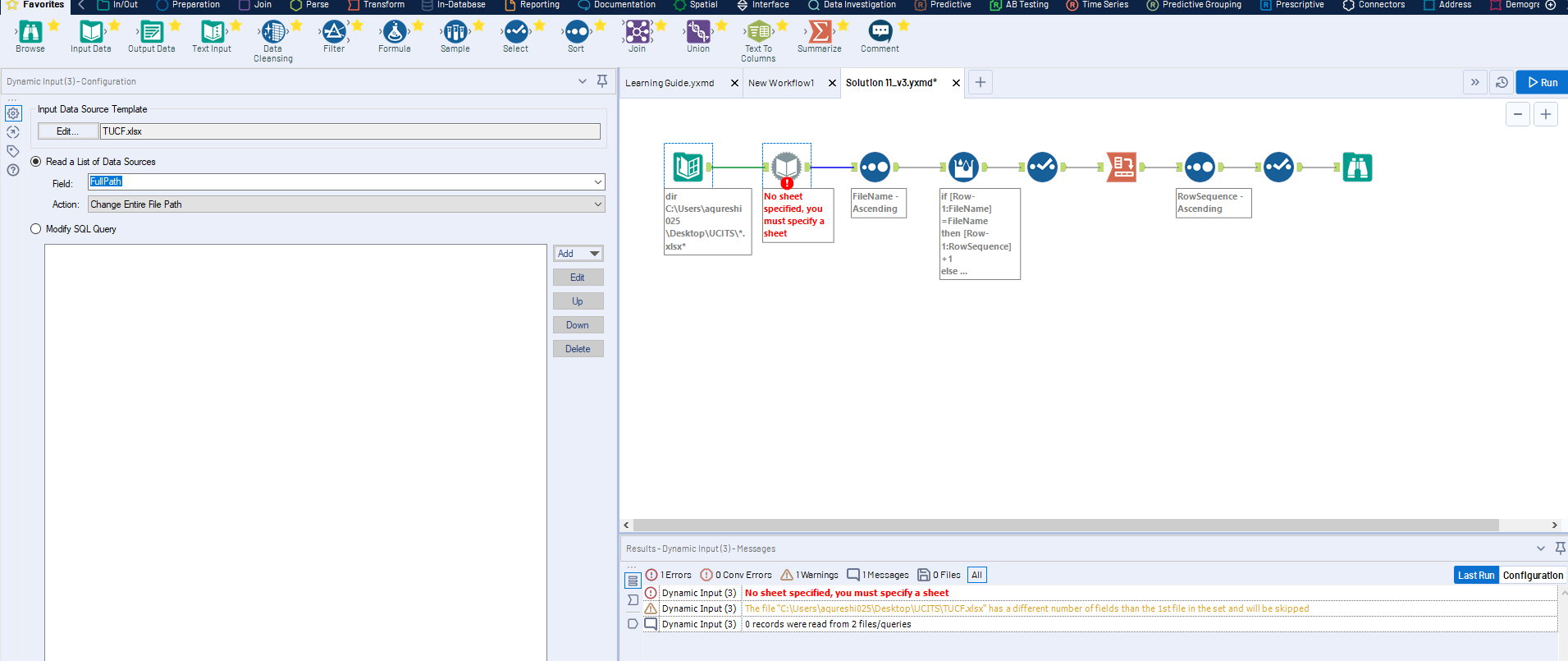The width and height of the screenshot is (1568, 661).
Task: Select Modify SQL Query option
Action: click(x=36, y=229)
